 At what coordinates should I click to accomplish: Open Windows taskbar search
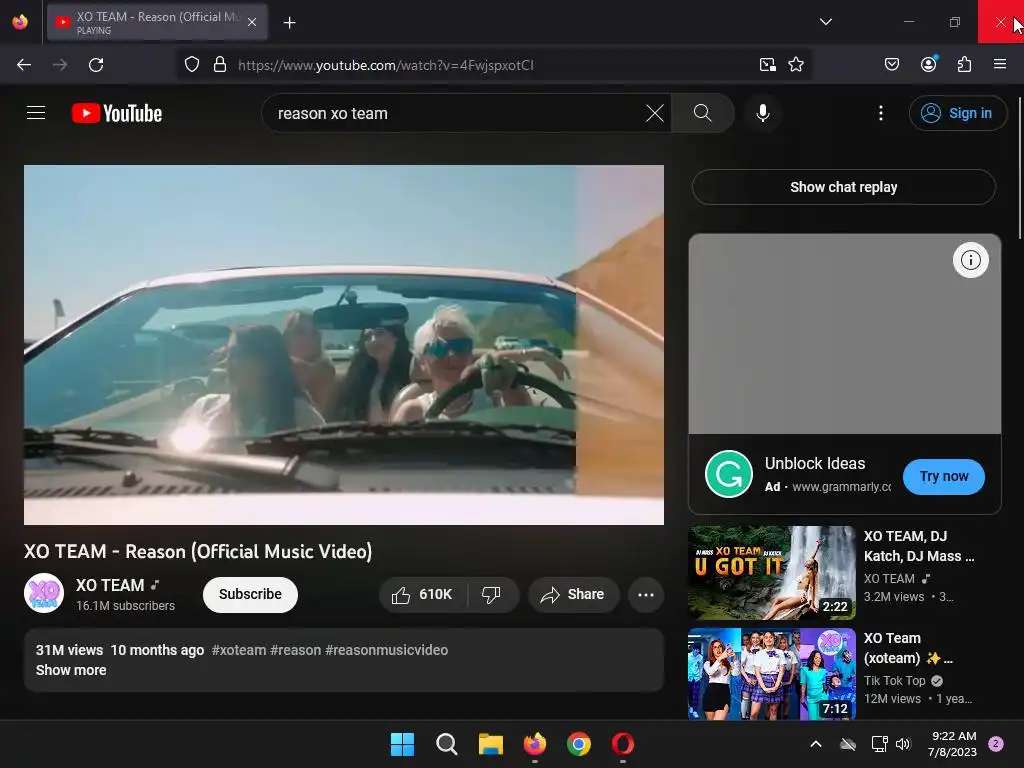(447, 744)
